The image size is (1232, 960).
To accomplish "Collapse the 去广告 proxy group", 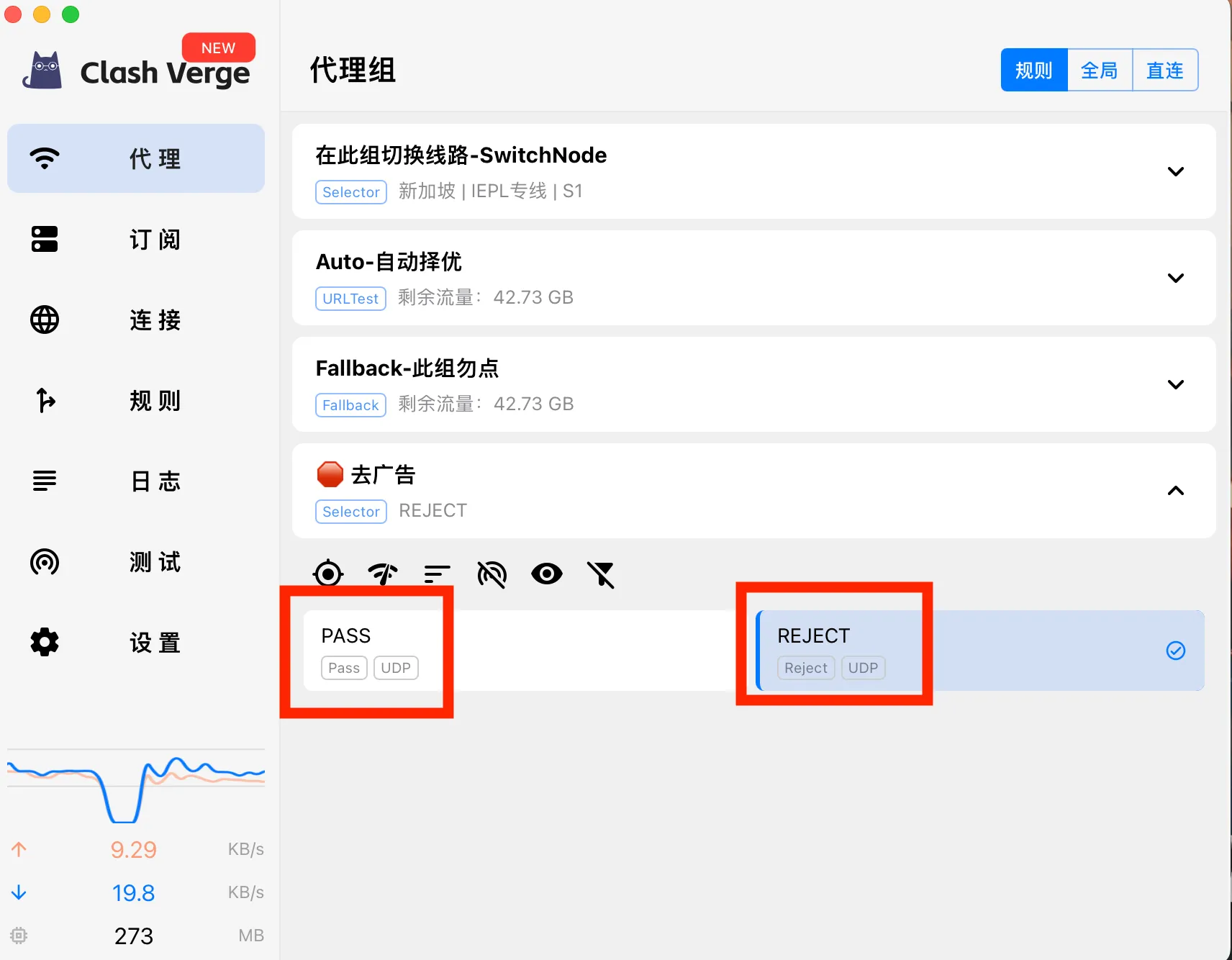I will [1175, 491].
